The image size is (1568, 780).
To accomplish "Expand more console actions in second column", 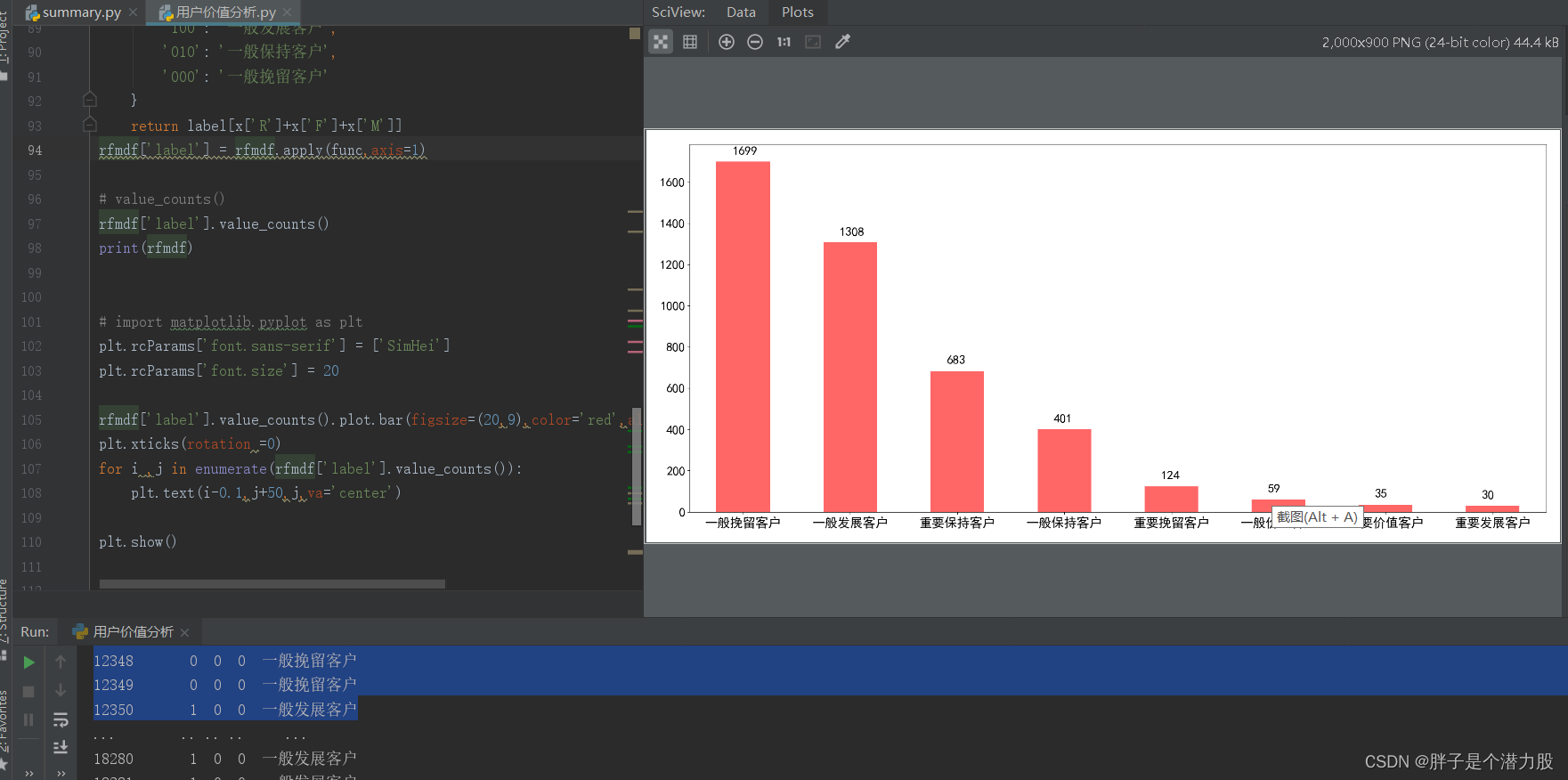I will pos(61,773).
